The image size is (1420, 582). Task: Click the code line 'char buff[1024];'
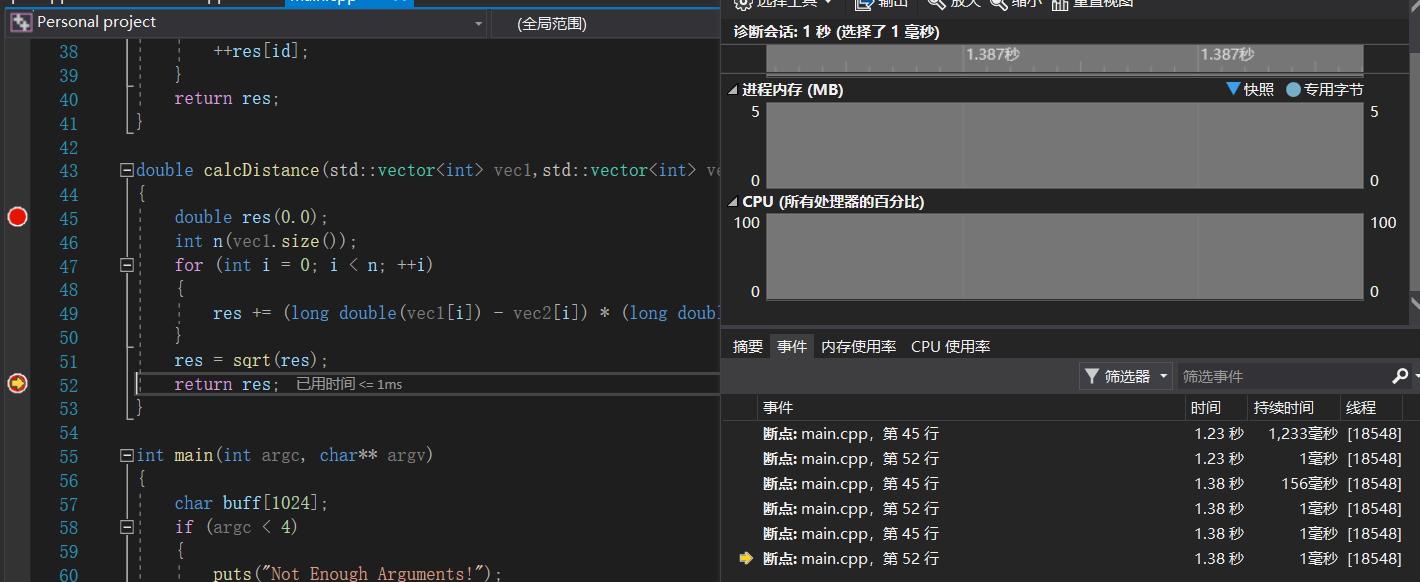click(251, 503)
